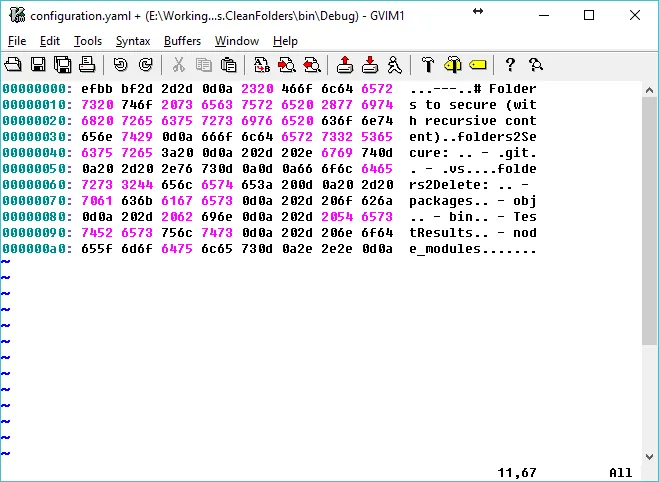659x482 pixels.
Task: Click ASCII text 's to secure (wit'
Action: (x=473, y=105)
